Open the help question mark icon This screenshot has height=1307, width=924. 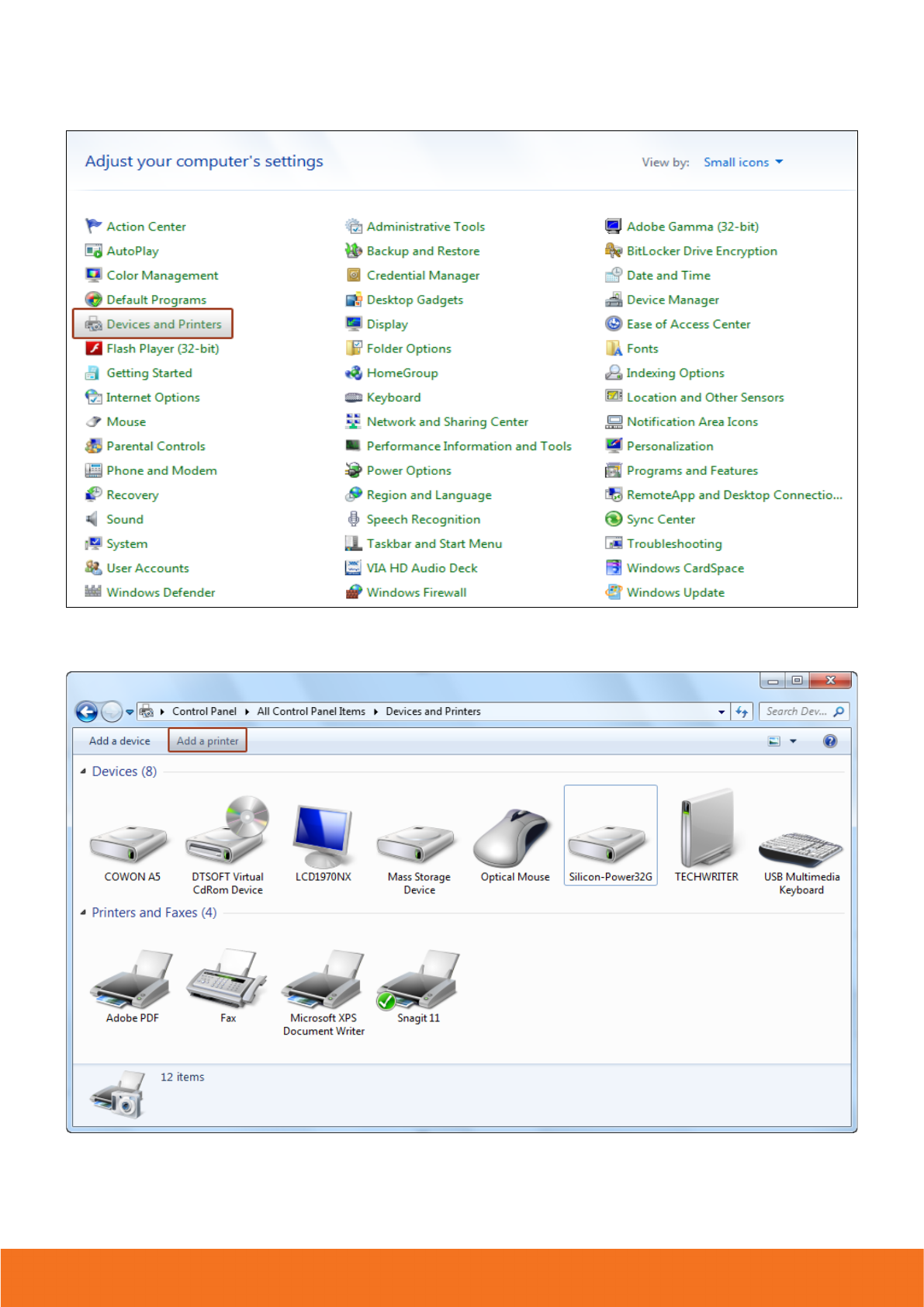point(830,741)
